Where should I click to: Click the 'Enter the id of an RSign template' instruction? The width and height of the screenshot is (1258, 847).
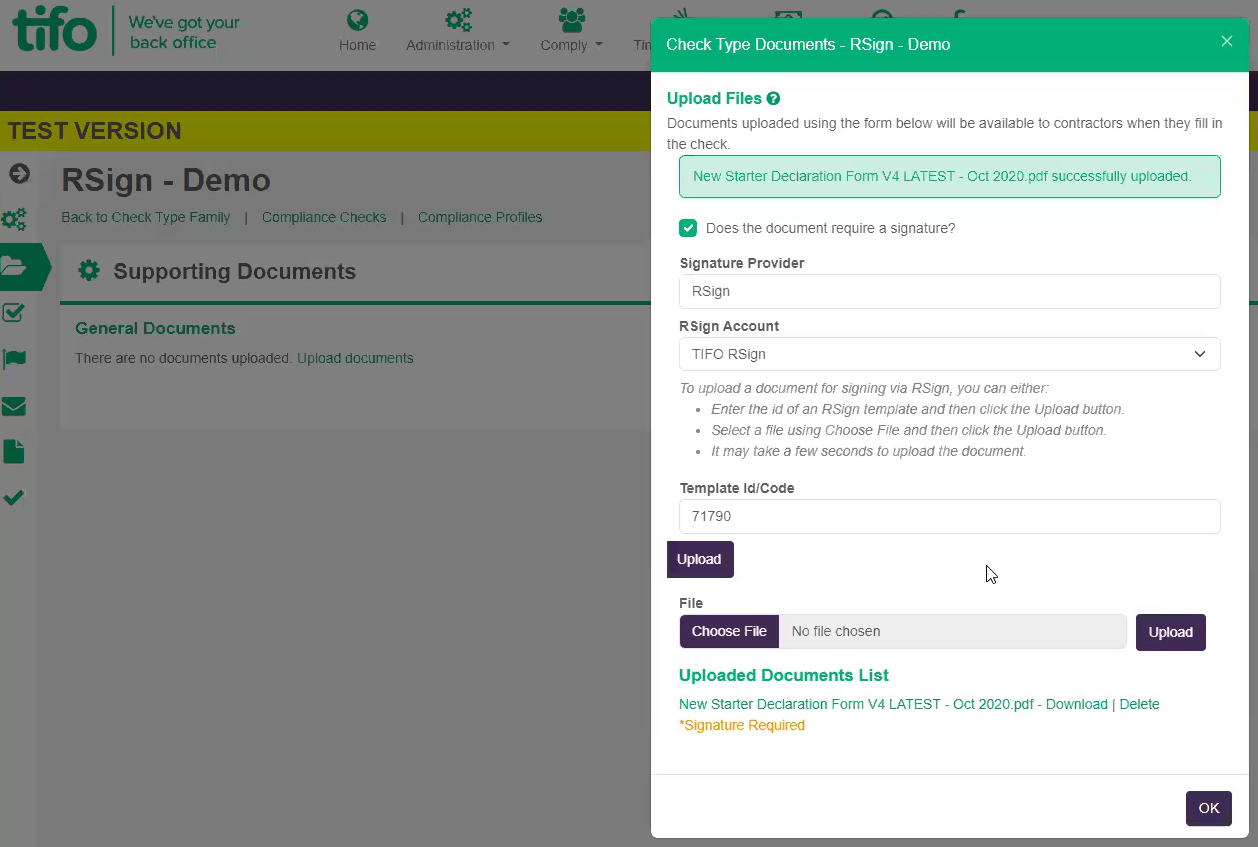(x=918, y=409)
